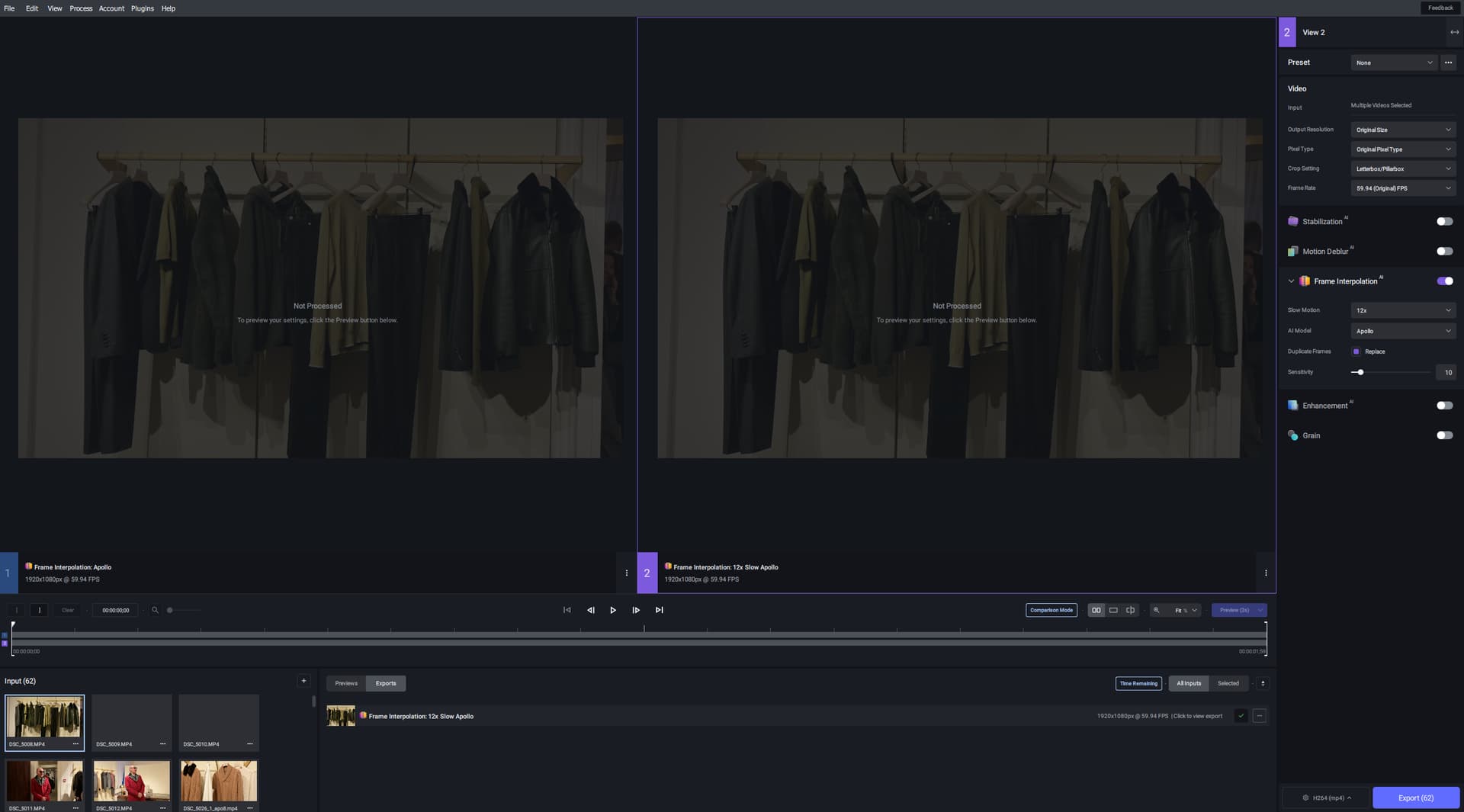1464x812 pixels.
Task: Add a new input with plus icon
Action: (303, 681)
